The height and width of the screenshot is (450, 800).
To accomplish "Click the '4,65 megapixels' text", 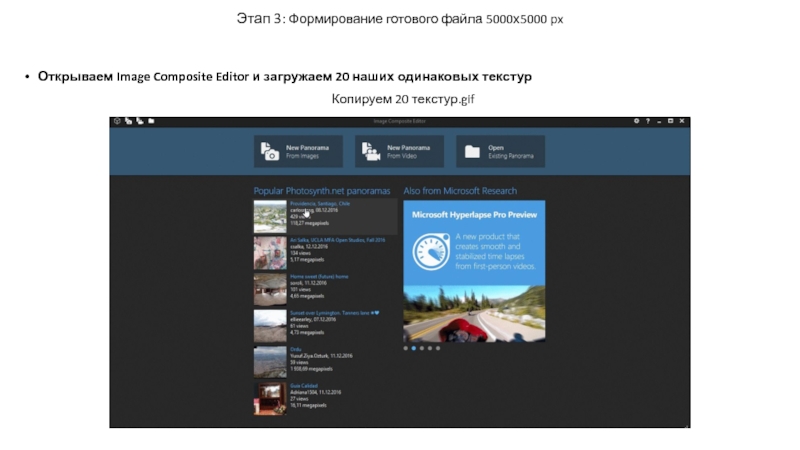I will 307,296.
